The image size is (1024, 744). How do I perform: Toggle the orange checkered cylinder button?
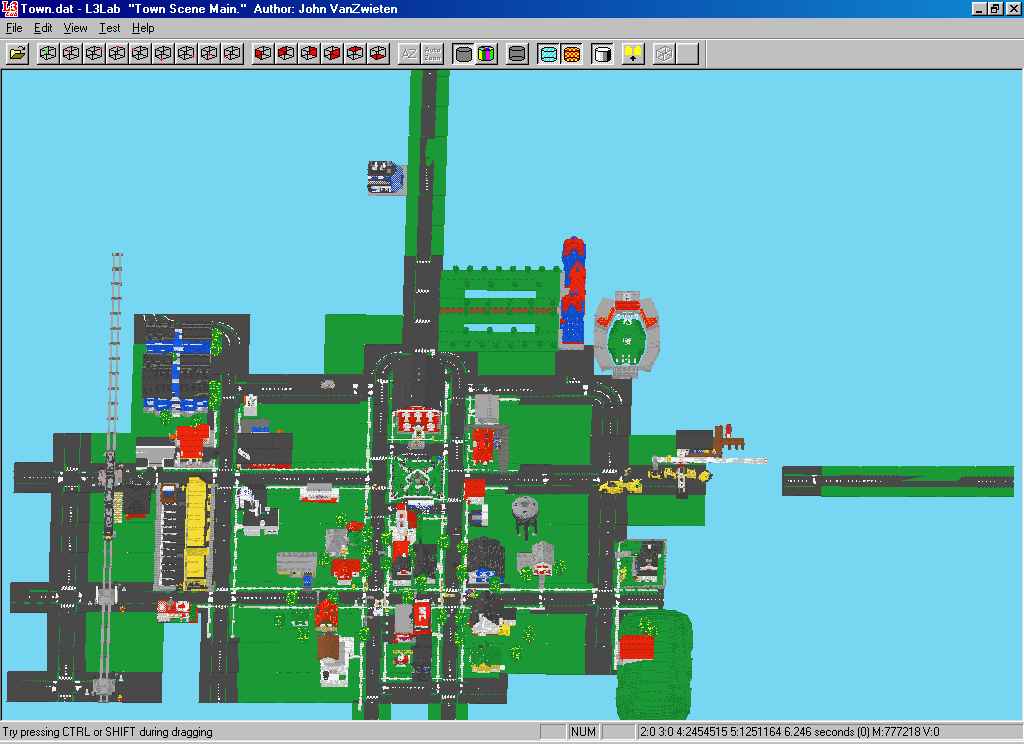pyautogui.click(x=571, y=54)
